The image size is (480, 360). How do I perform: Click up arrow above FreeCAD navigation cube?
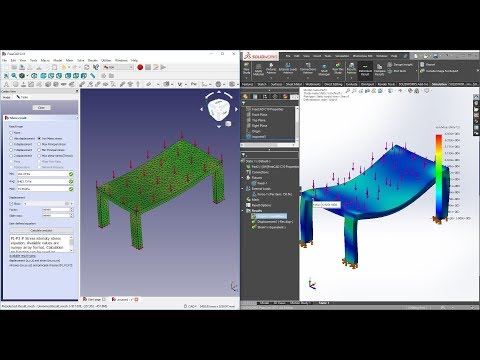[x=219, y=92]
